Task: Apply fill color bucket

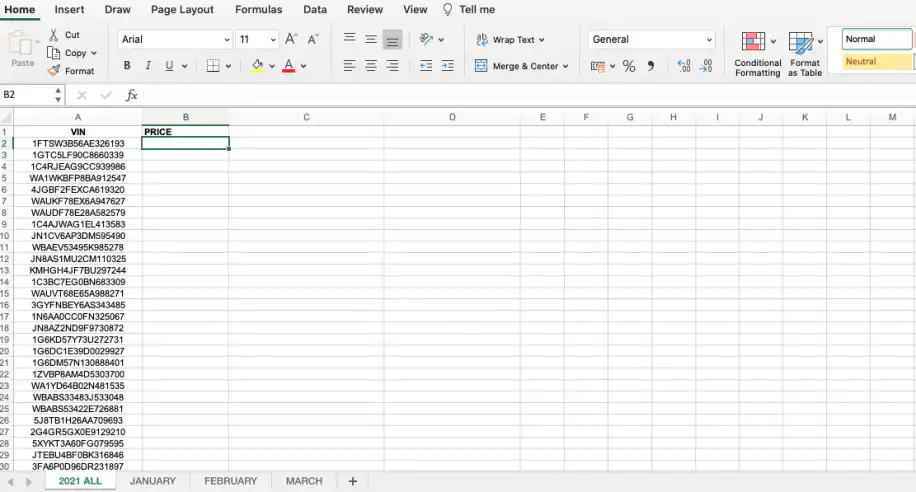Action: tap(257, 65)
